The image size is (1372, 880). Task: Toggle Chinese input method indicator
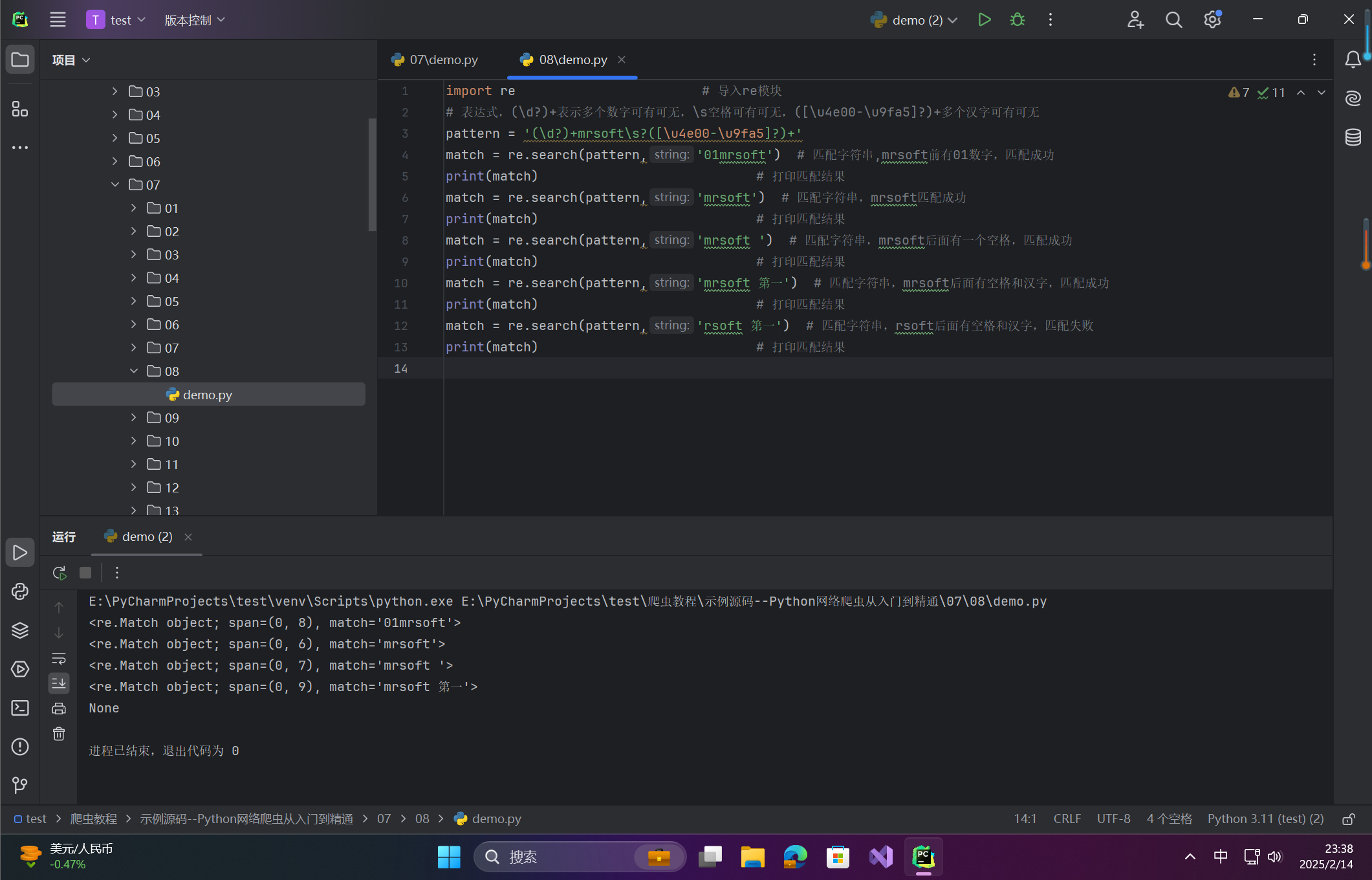point(1221,857)
